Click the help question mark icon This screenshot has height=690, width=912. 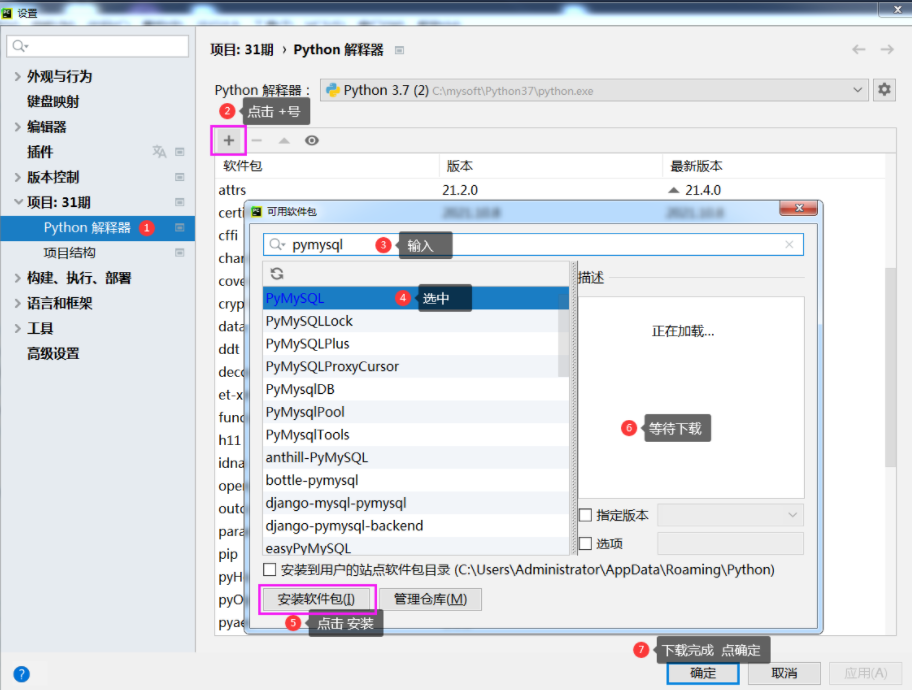tap(22, 674)
